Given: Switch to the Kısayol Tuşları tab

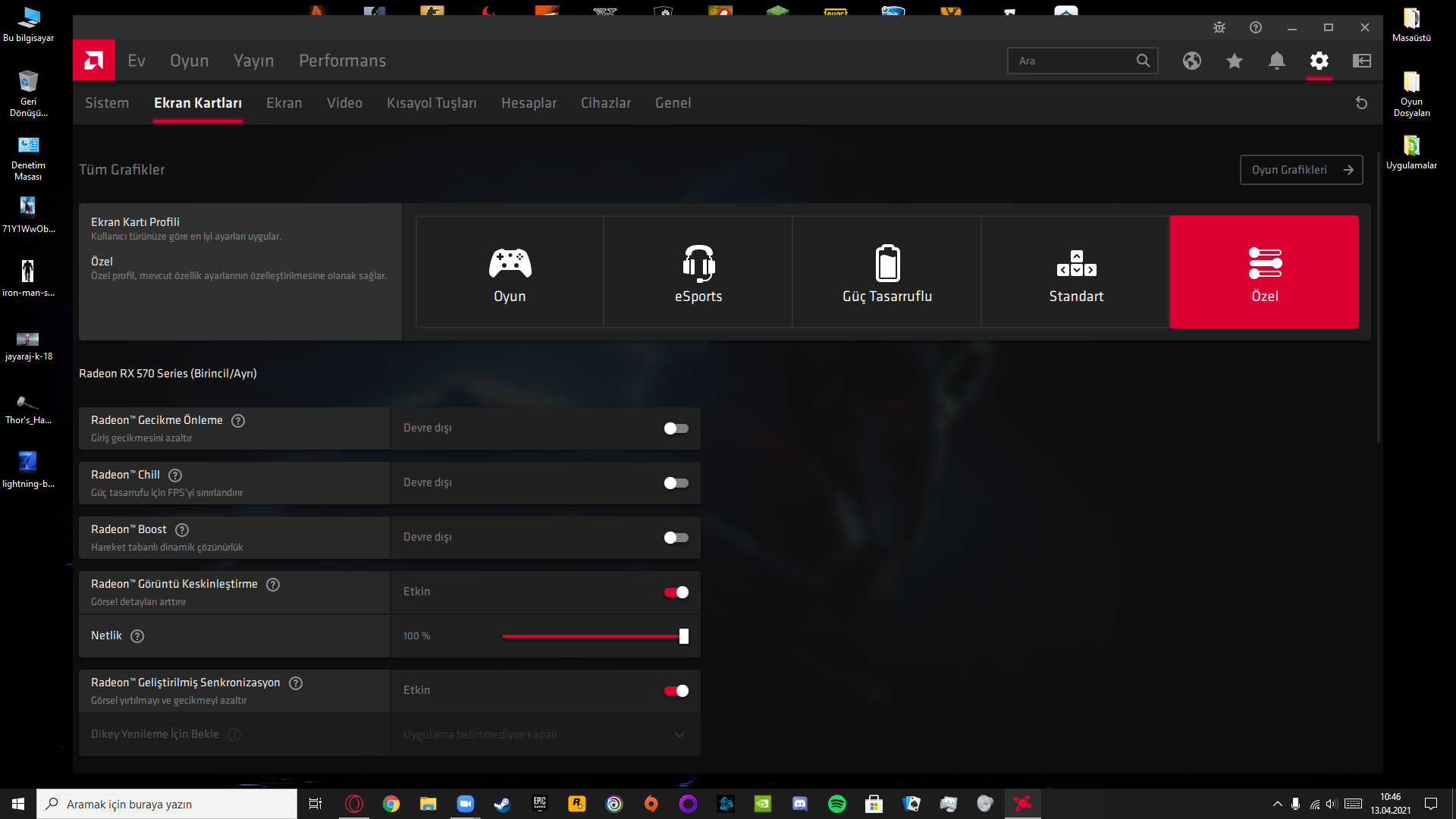Looking at the screenshot, I should point(431,103).
